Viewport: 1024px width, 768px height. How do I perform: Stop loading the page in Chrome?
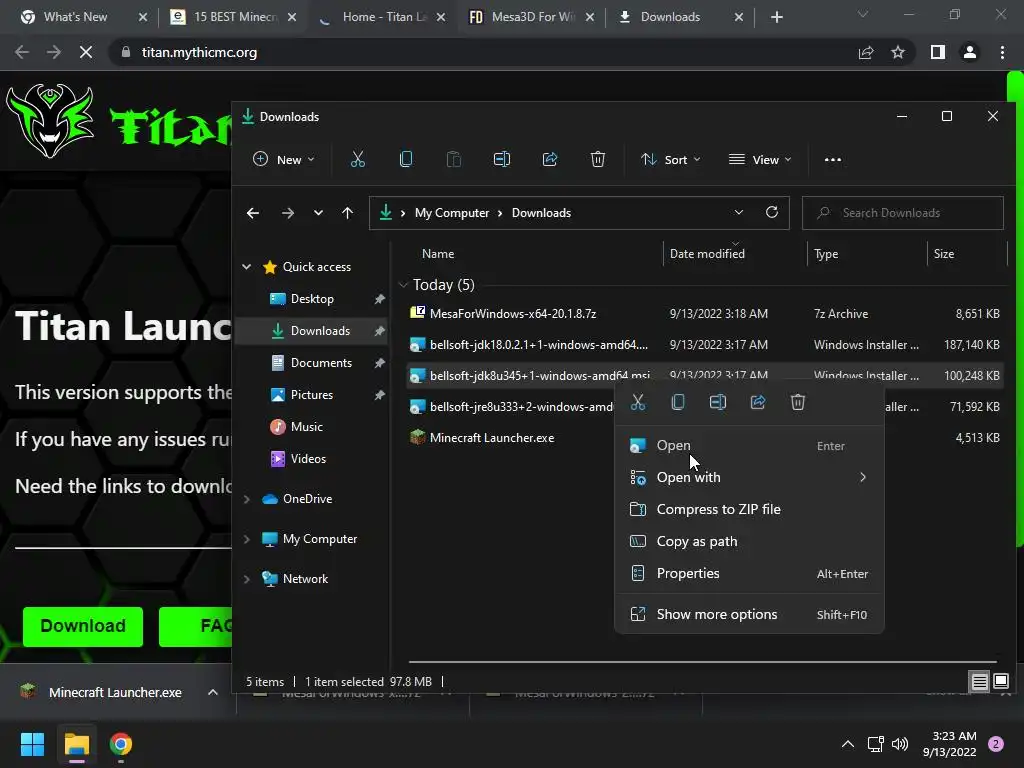point(86,52)
